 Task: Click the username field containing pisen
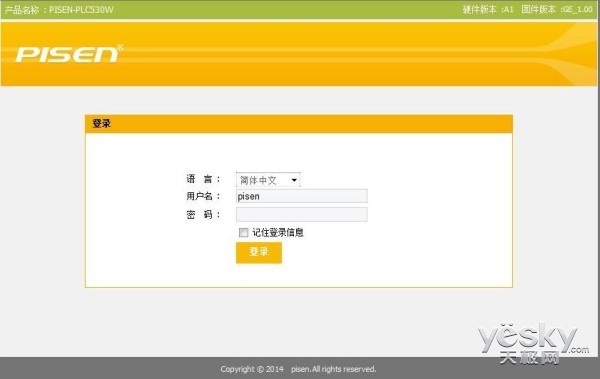(302, 196)
